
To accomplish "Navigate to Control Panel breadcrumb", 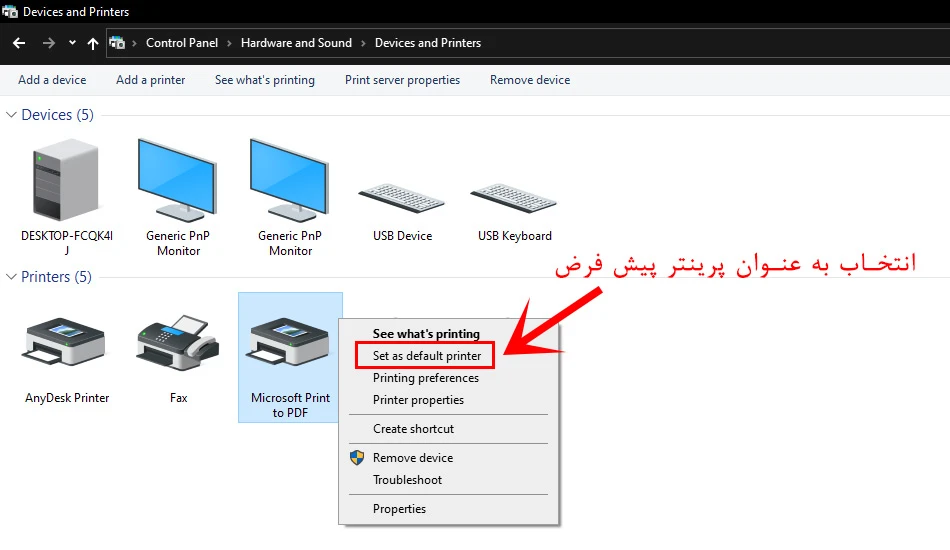I will [x=182, y=43].
